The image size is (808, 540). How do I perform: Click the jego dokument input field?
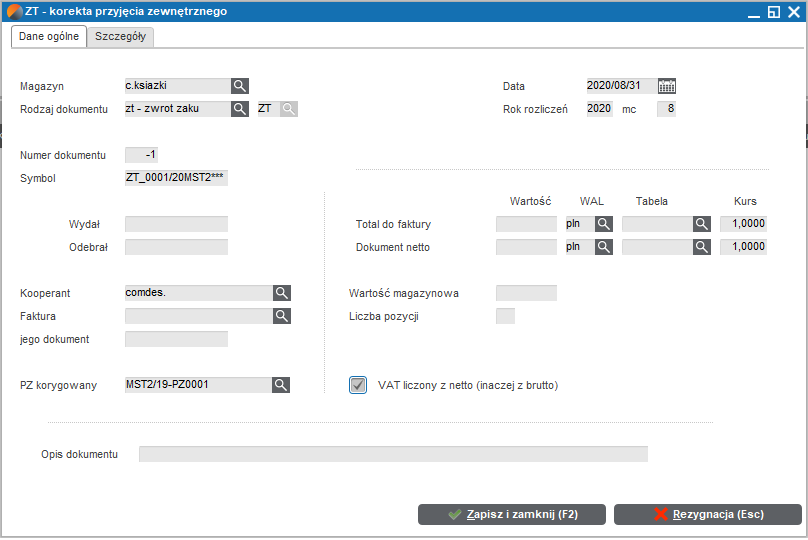[176, 339]
